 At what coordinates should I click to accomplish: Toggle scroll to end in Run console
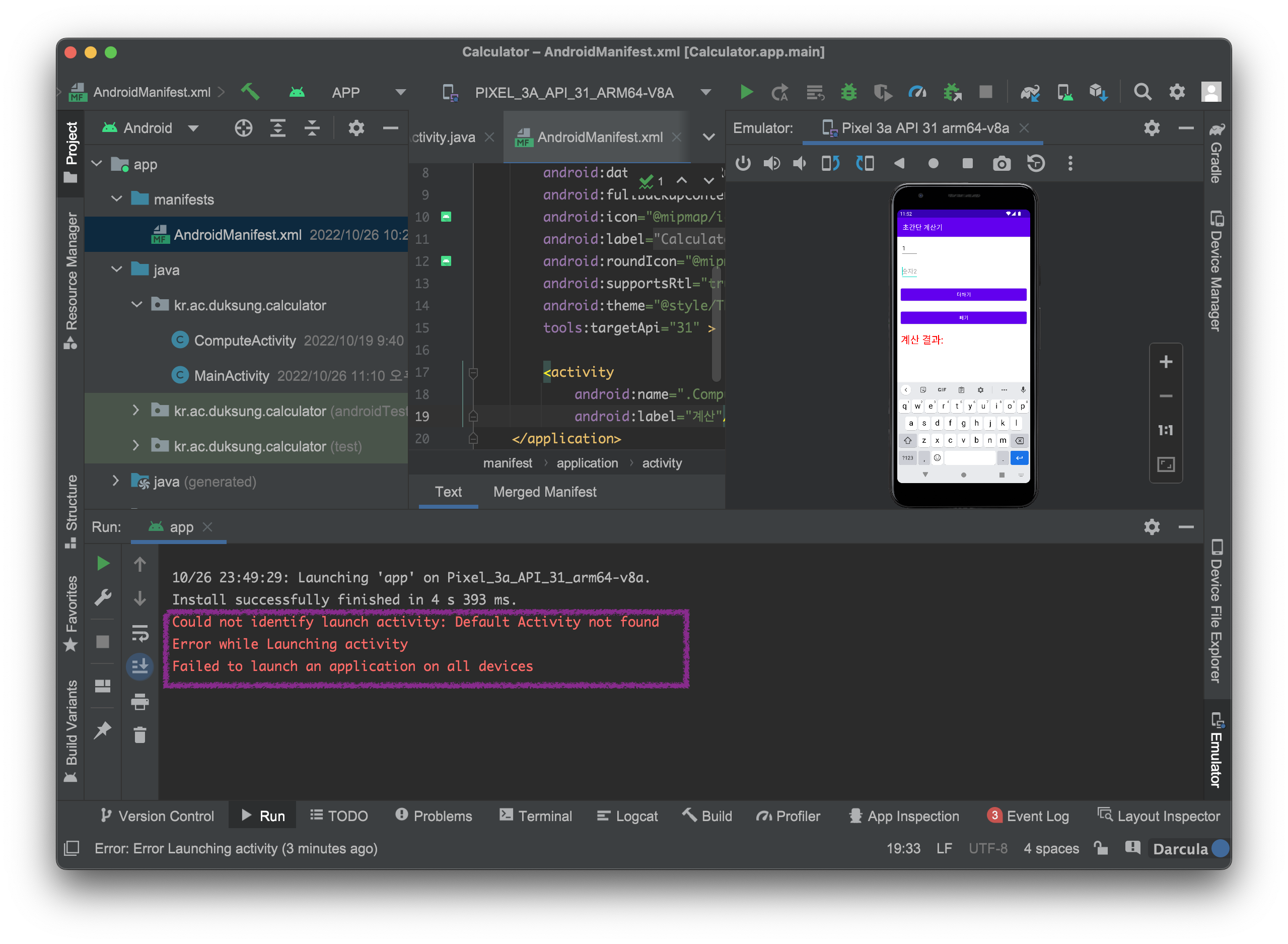point(140,666)
